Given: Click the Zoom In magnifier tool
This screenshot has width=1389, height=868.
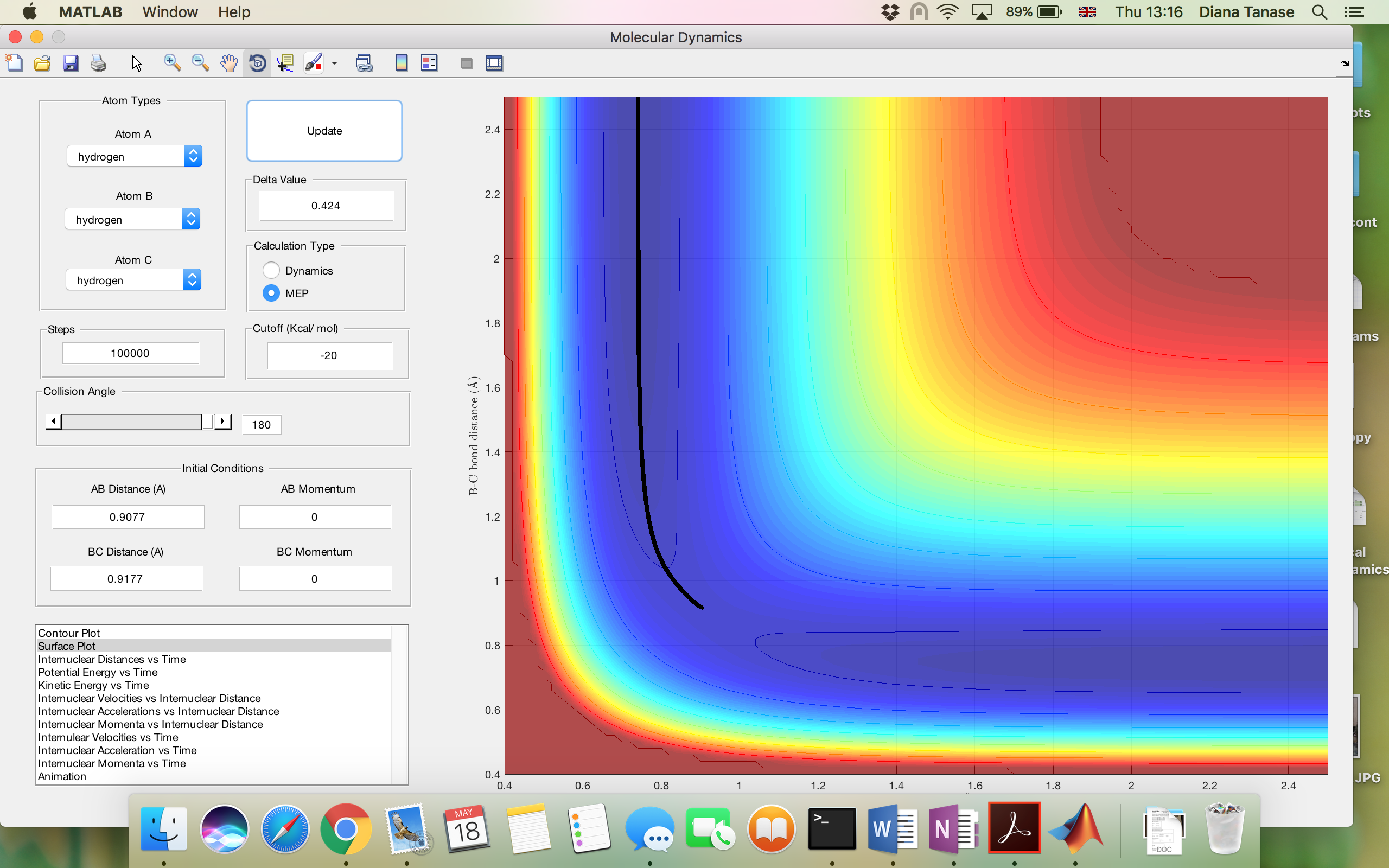Looking at the screenshot, I should point(171,63).
